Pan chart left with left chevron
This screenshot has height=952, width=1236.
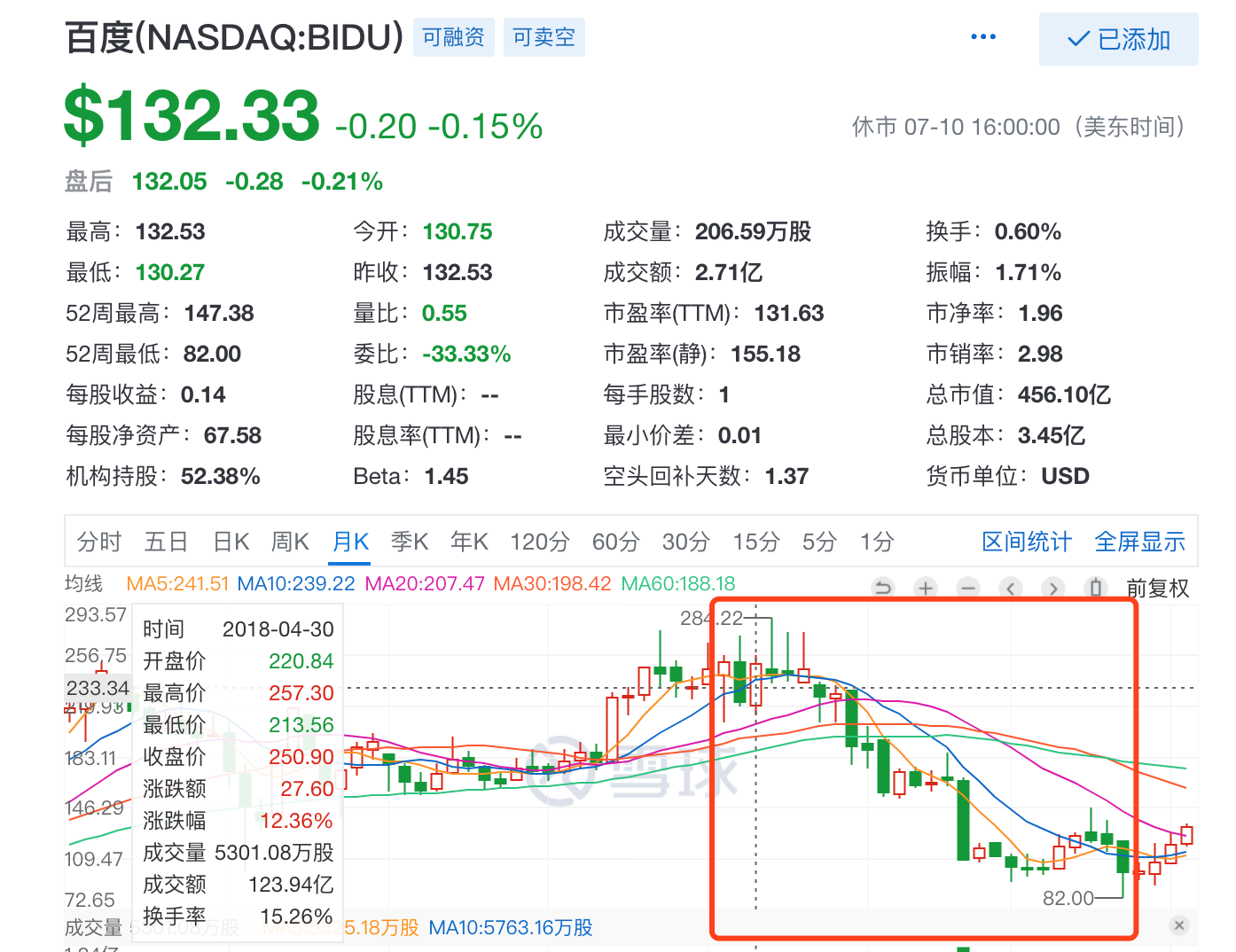1011,588
